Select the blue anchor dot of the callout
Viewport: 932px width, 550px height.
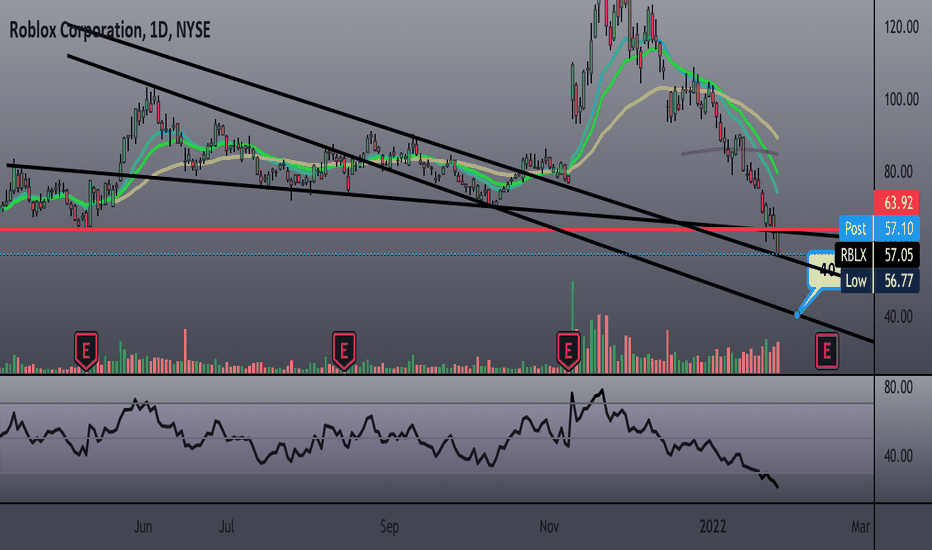point(797,315)
